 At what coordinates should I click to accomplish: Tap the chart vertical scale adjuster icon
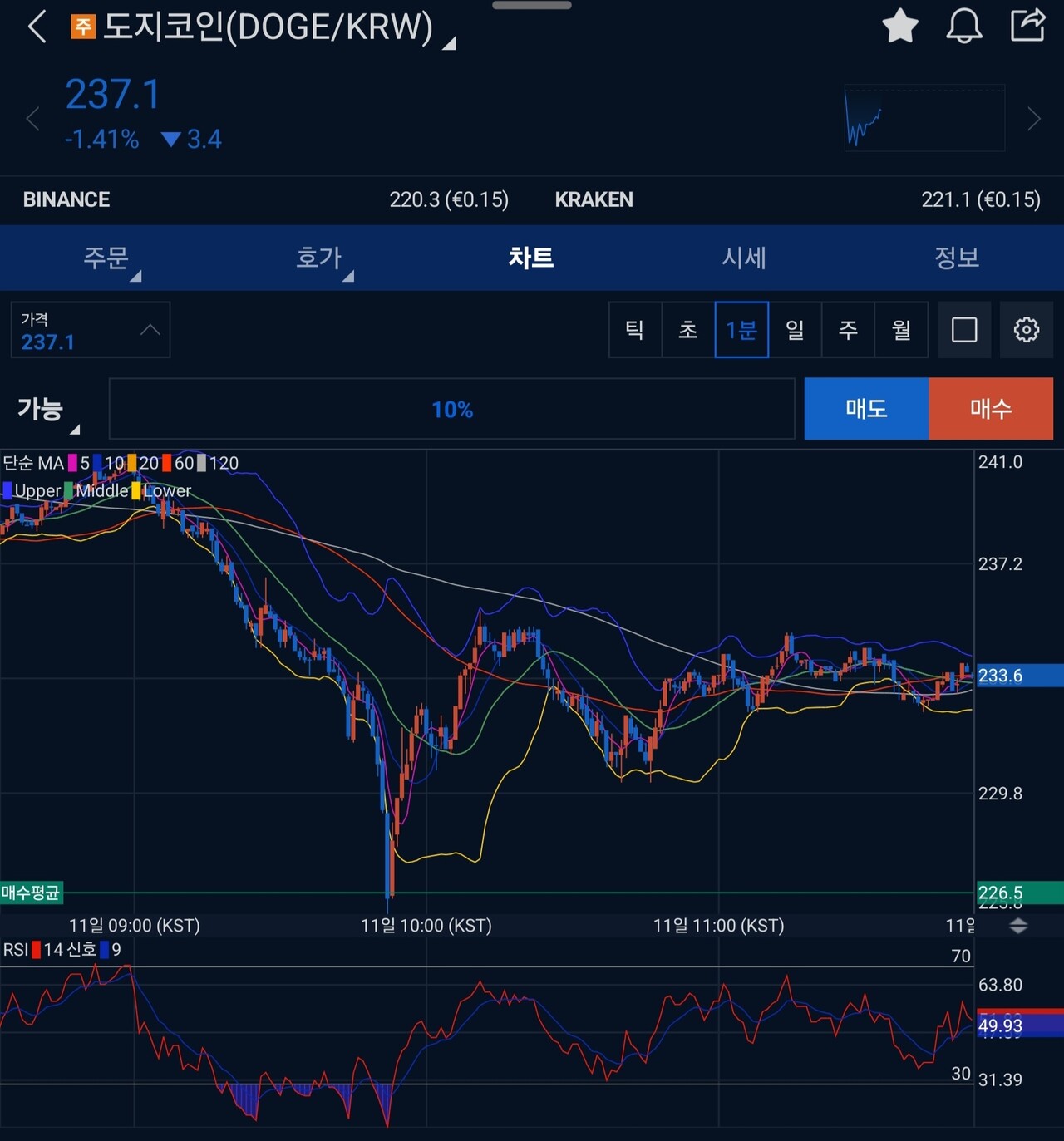tap(1018, 926)
